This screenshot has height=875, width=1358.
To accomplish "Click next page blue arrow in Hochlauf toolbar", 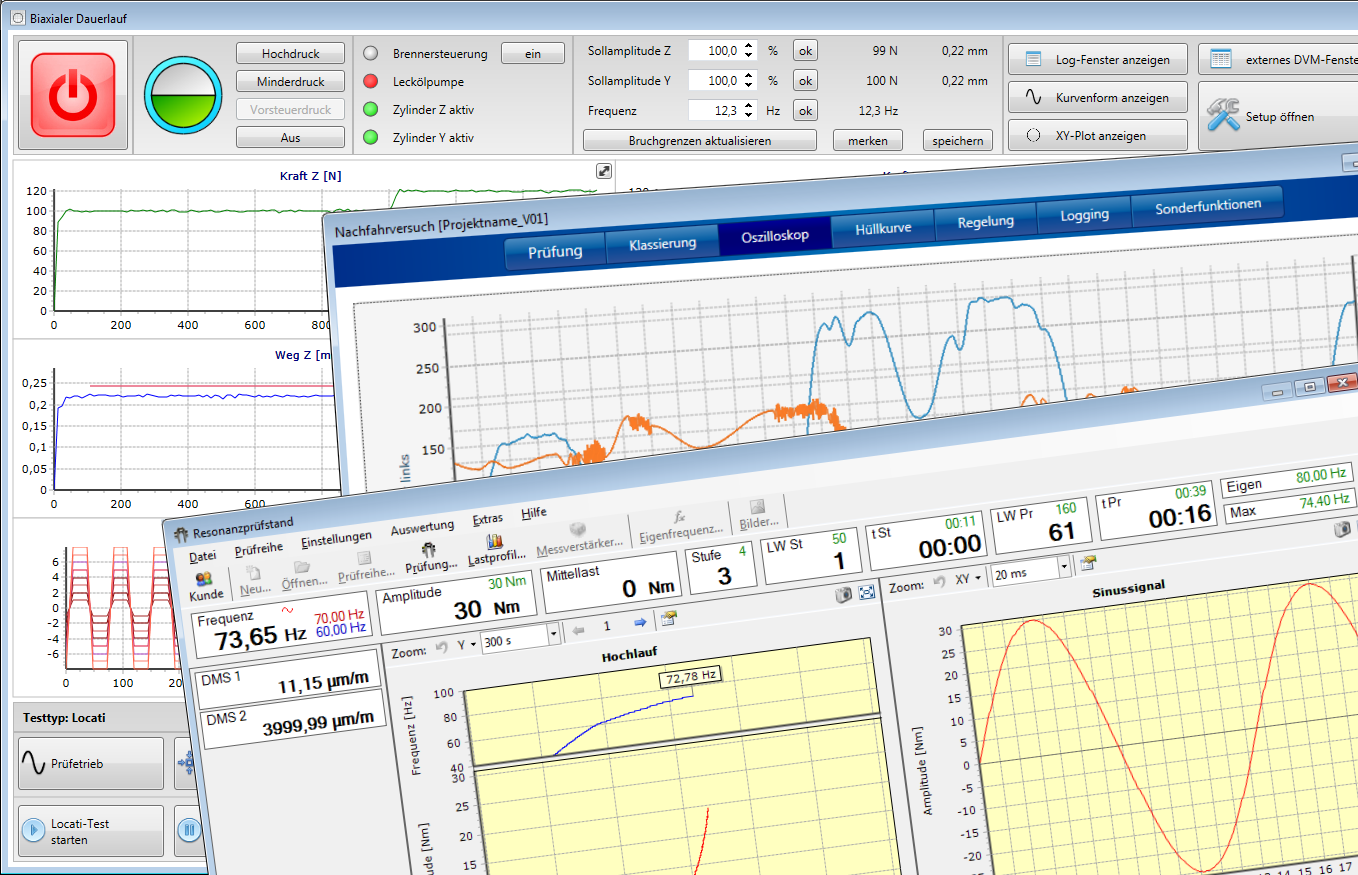I will click(x=640, y=622).
